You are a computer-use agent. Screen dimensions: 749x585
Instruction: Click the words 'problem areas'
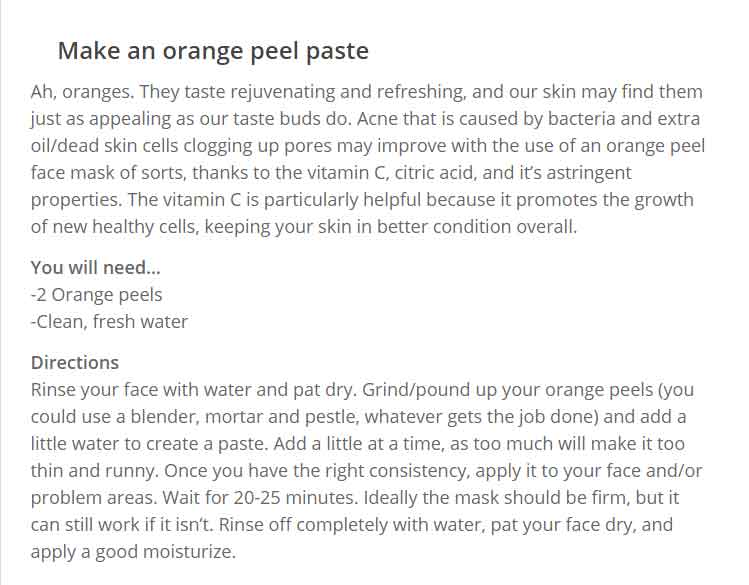(93, 498)
